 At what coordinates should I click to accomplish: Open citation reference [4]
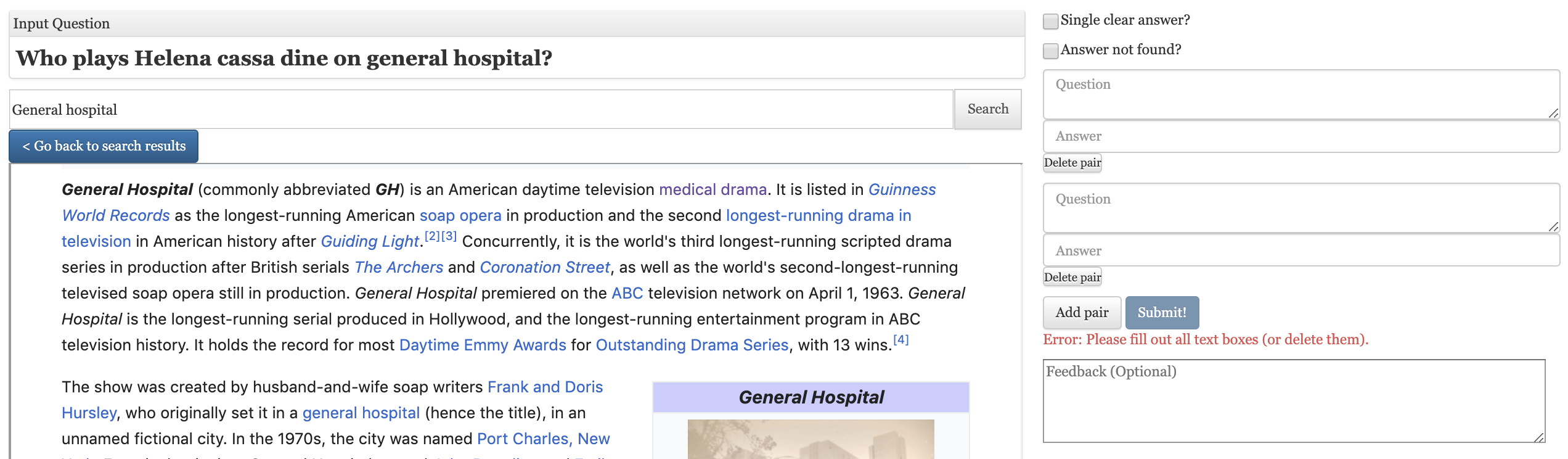(901, 340)
